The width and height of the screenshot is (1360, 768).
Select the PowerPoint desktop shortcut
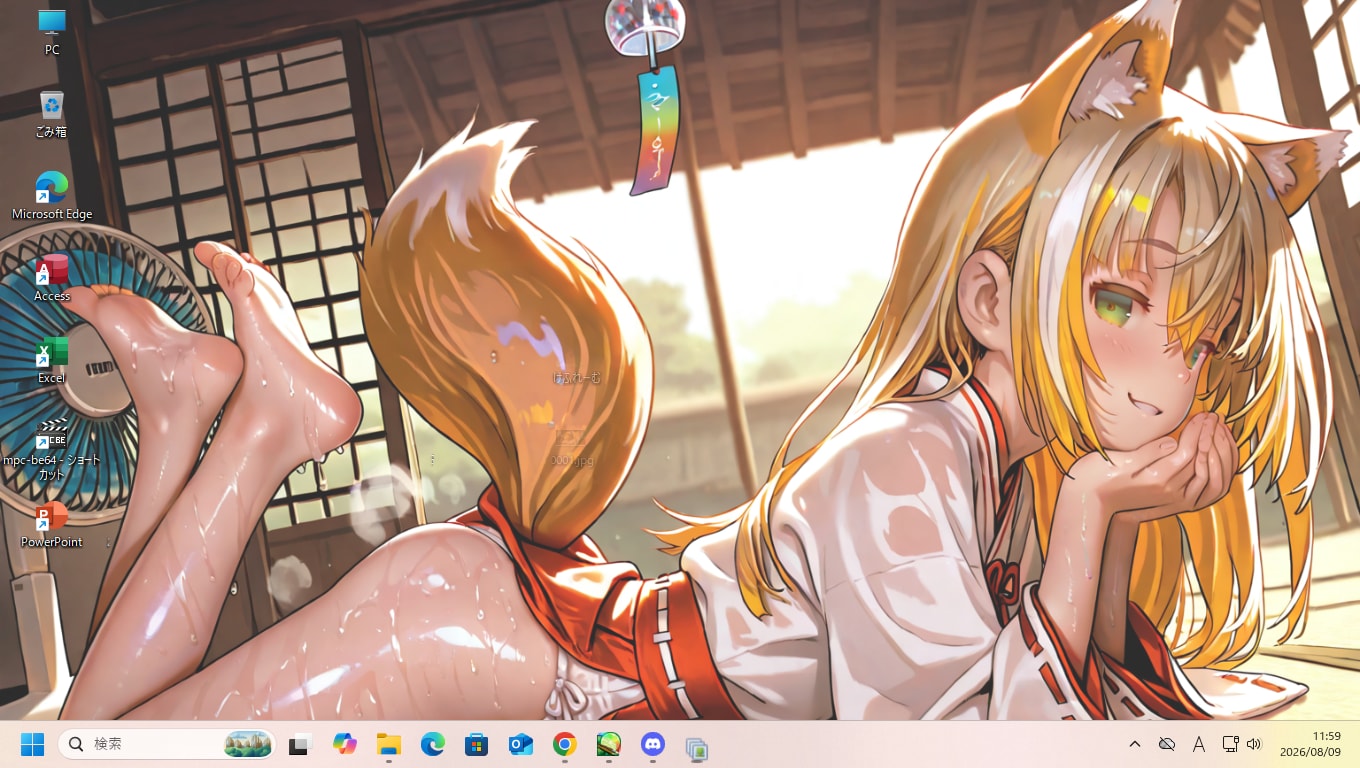tap(52, 524)
